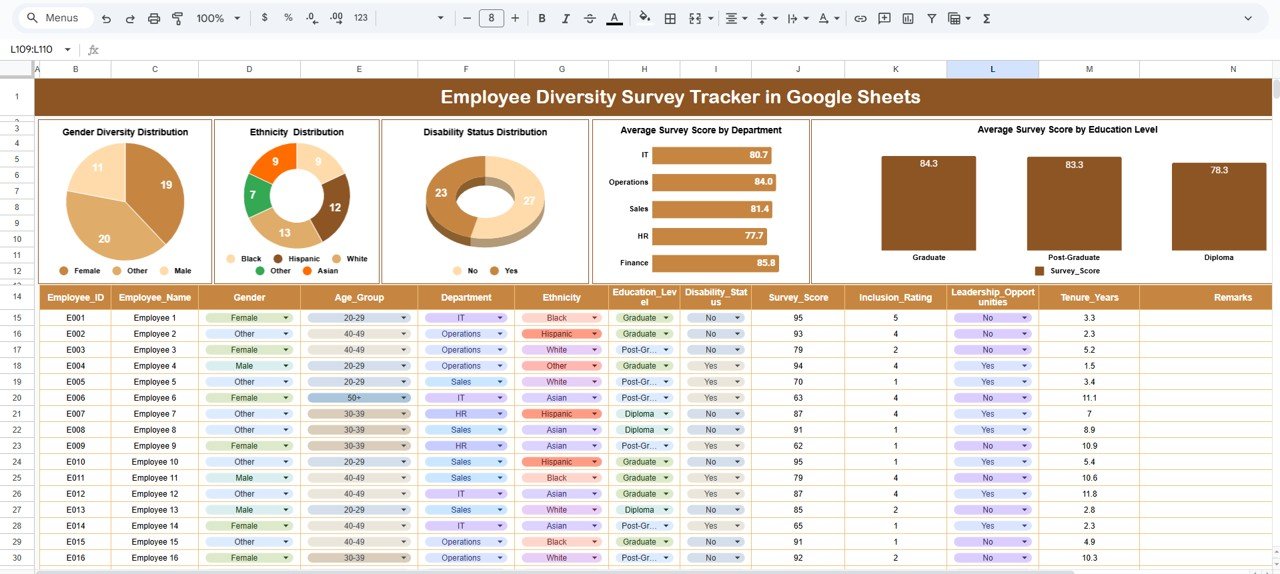Open the fill color paint bucket

644,18
